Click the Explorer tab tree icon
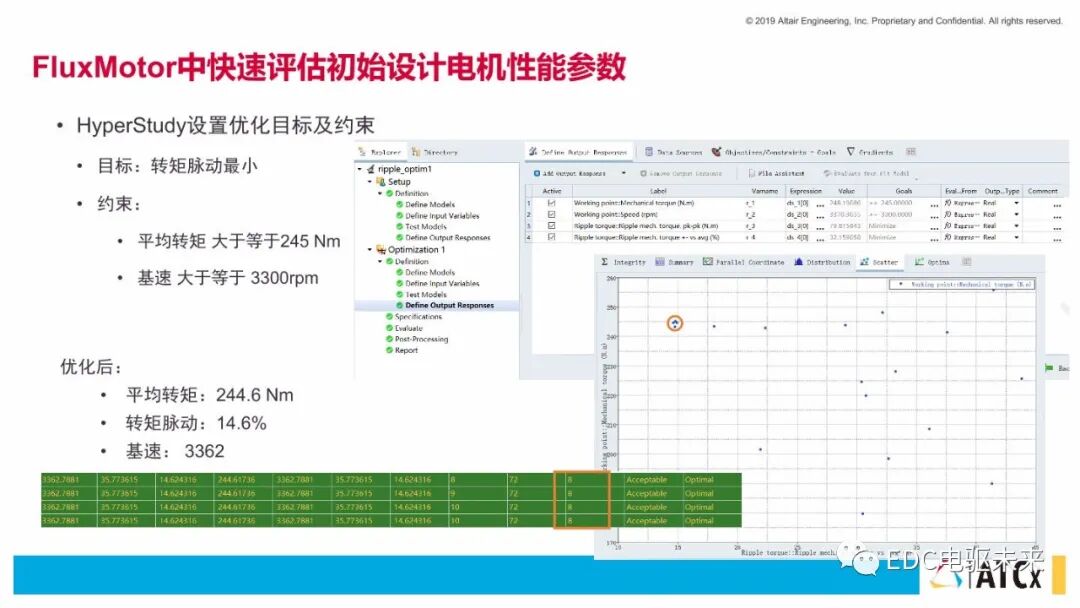The width and height of the screenshot is (1080, 608). 362,152
